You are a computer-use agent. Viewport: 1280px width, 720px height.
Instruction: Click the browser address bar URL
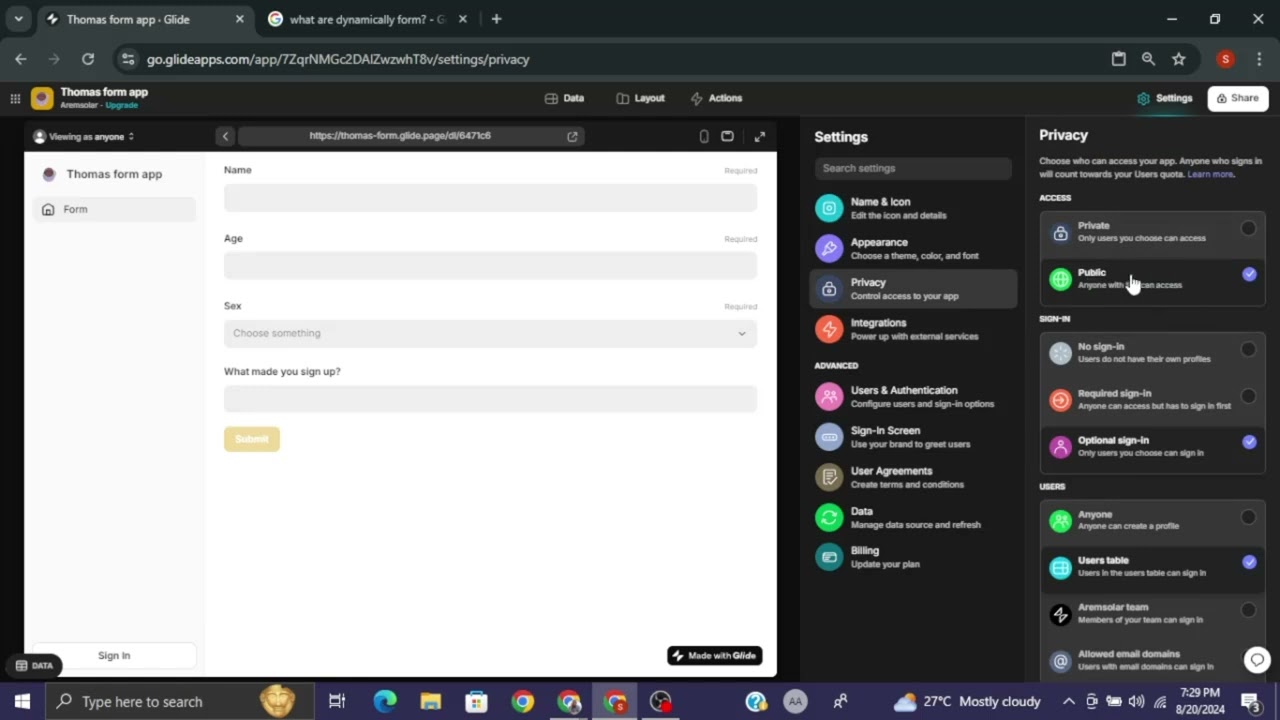[x=338, y=59]
